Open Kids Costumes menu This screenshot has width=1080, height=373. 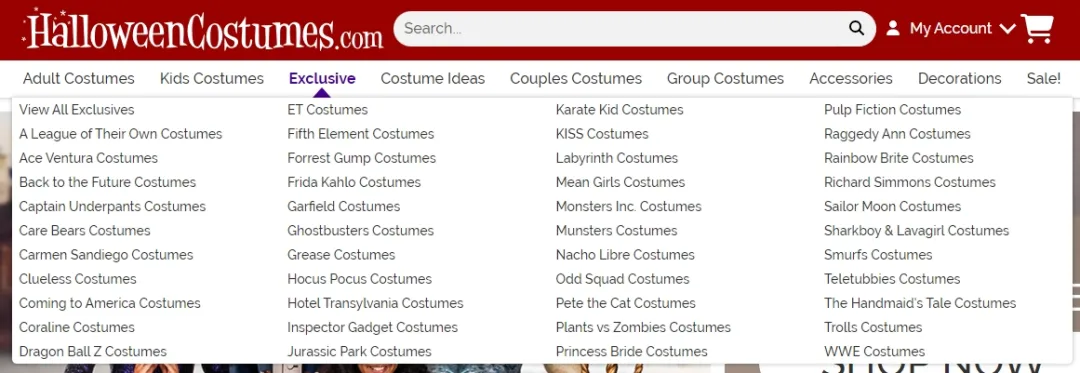point(211,78)
